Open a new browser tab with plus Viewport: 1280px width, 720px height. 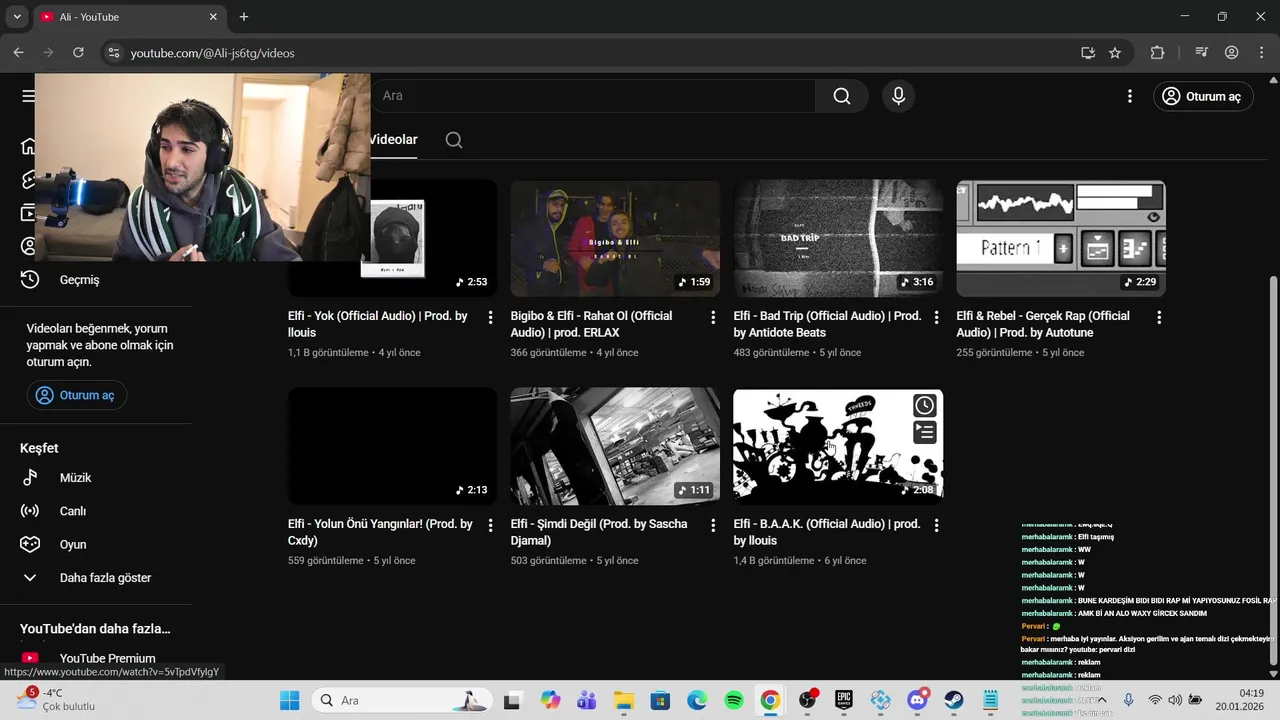point(244,17)
